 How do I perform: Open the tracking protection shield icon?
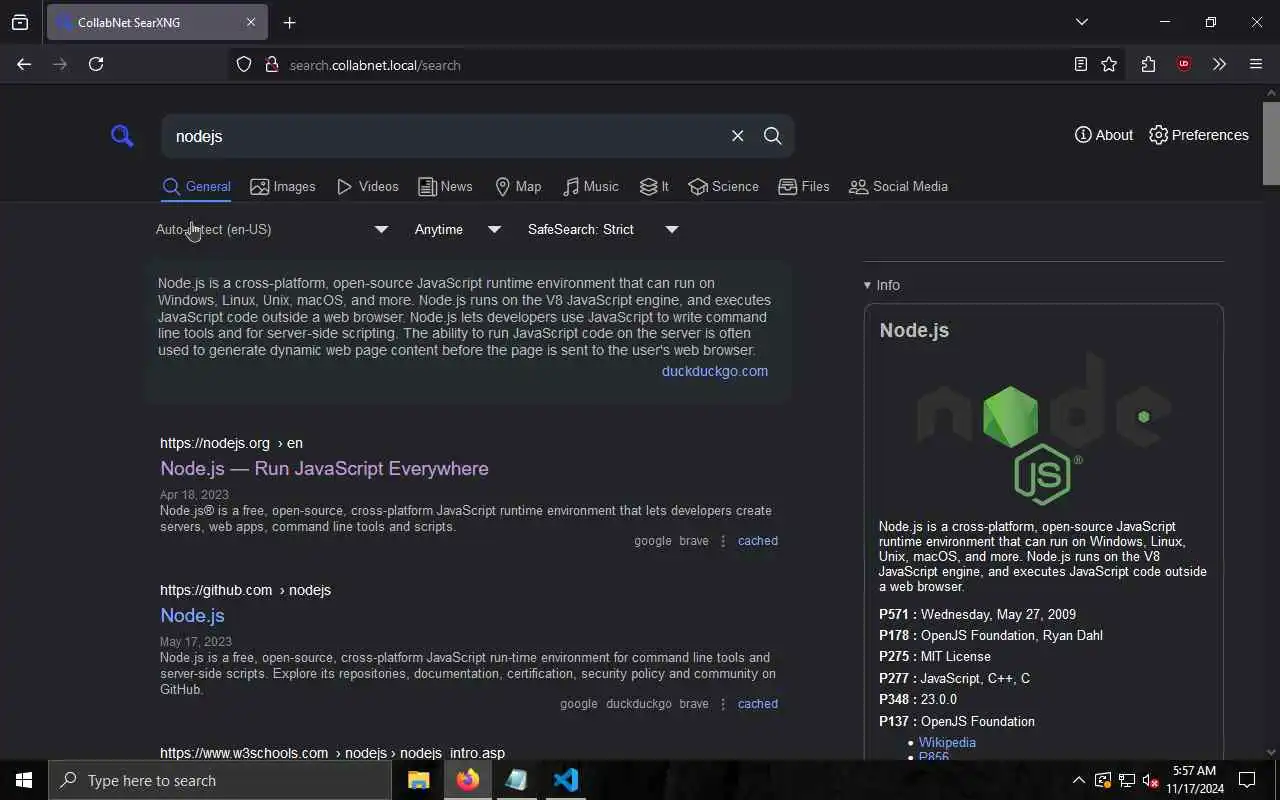coord(244,64)
